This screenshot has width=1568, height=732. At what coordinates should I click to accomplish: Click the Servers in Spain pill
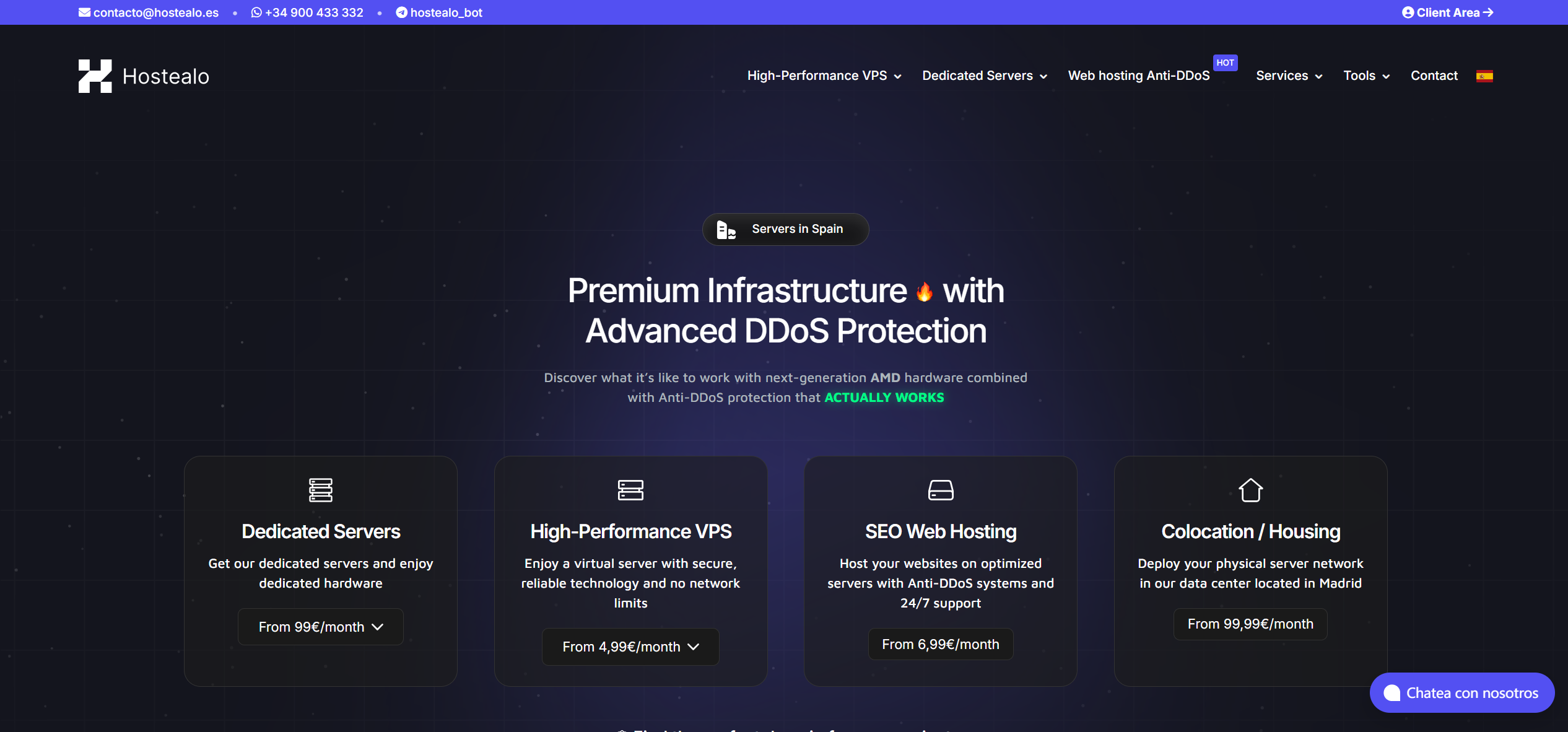(785, 229)
